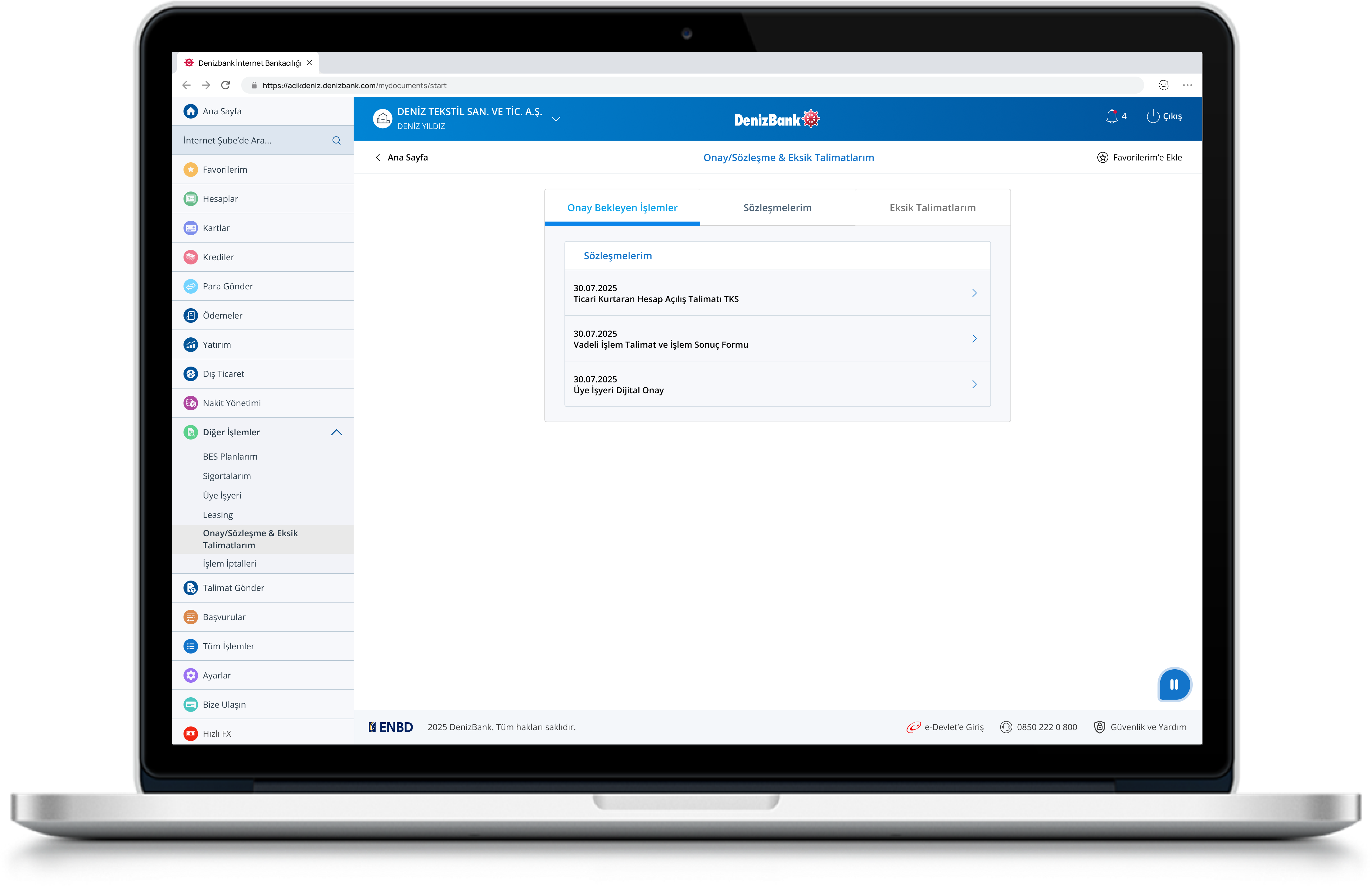Switch to the Sözleşmelerim tab
This screenshot has height=890, width=1372.
pyautogui.click(x=777, y=208)
